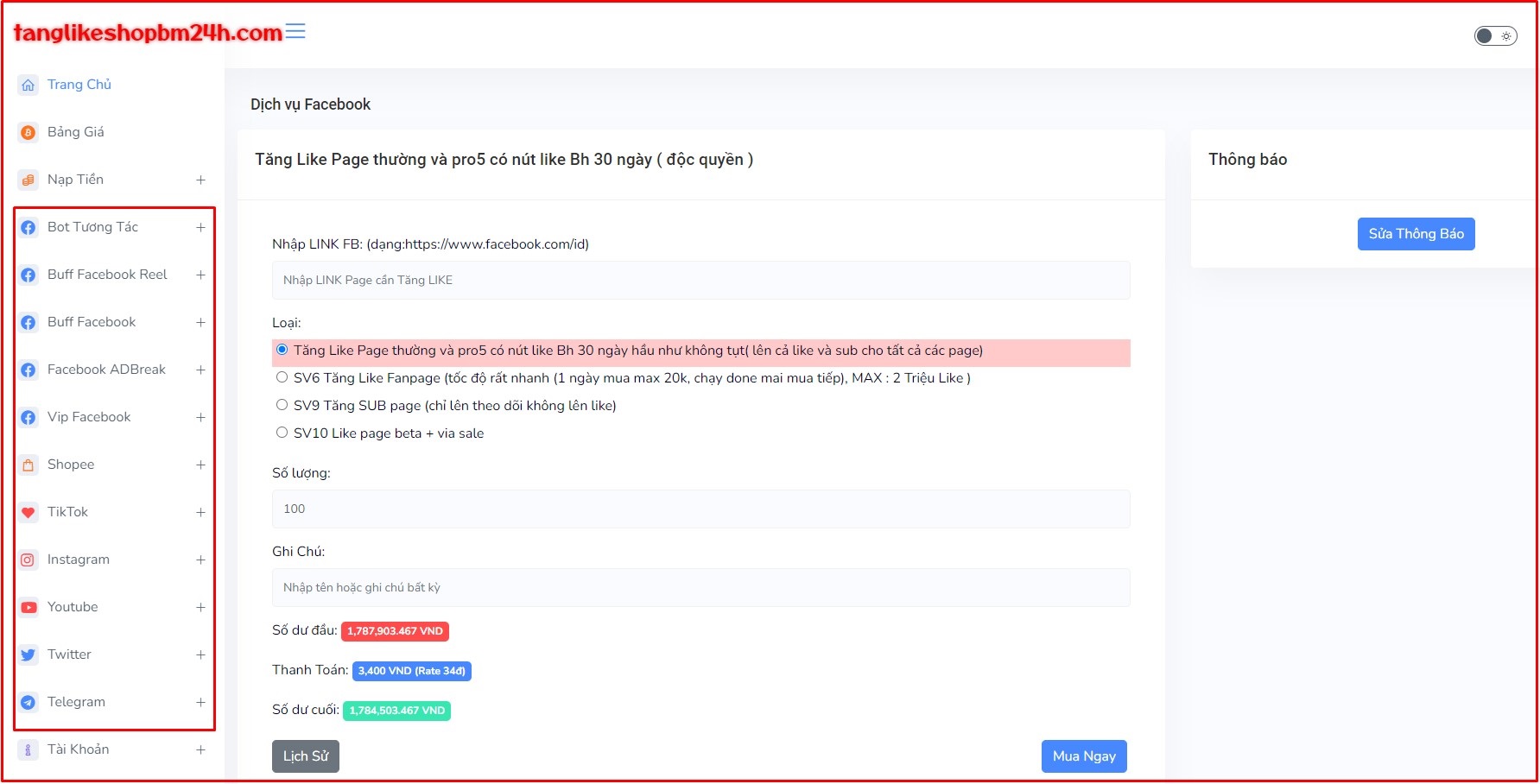Click the Facebook icon next to Buff Facebook Reel
1540x784 pixels.
[29, 275]
